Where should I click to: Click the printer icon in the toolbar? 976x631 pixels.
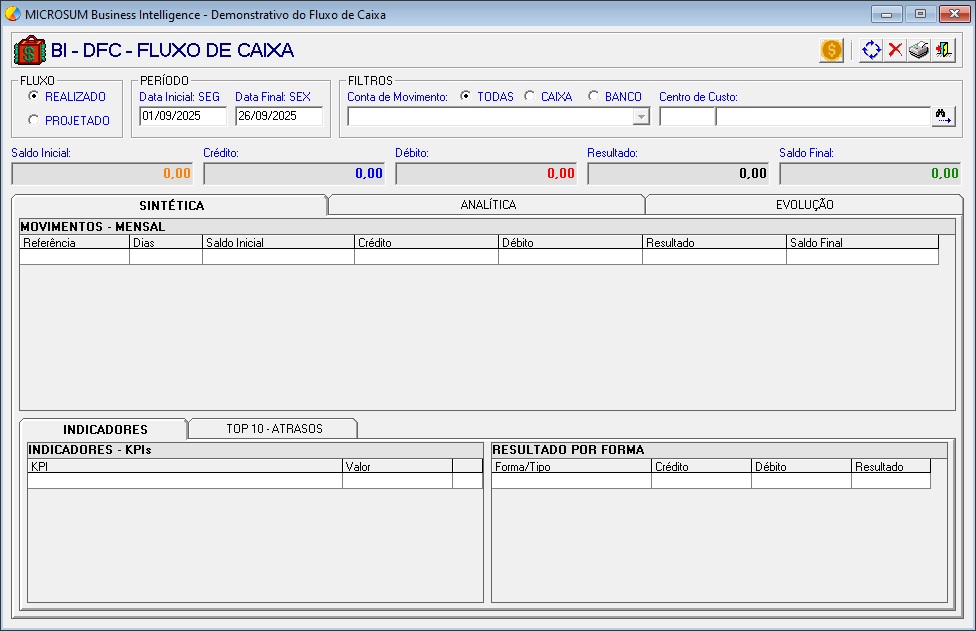[x=919, y=50]
